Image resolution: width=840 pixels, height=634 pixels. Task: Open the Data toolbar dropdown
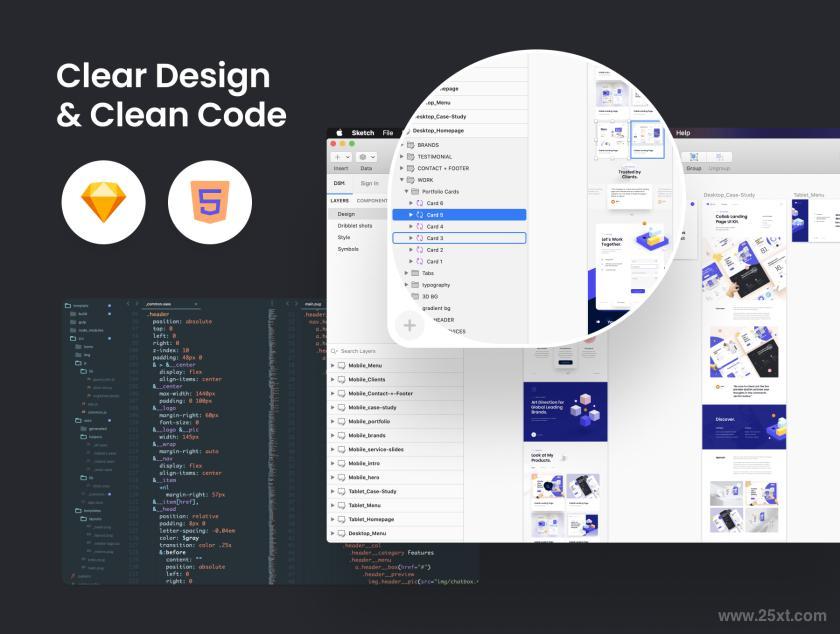pos(367,157)
